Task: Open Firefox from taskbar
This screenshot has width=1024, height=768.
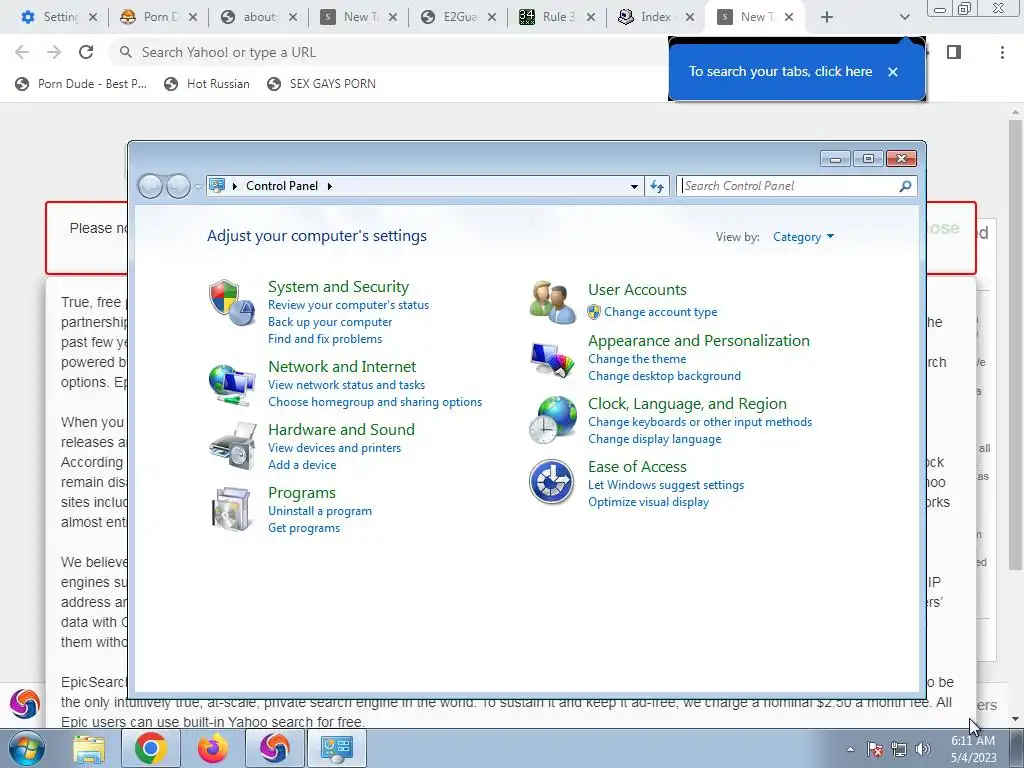Action: click(213, 748)
